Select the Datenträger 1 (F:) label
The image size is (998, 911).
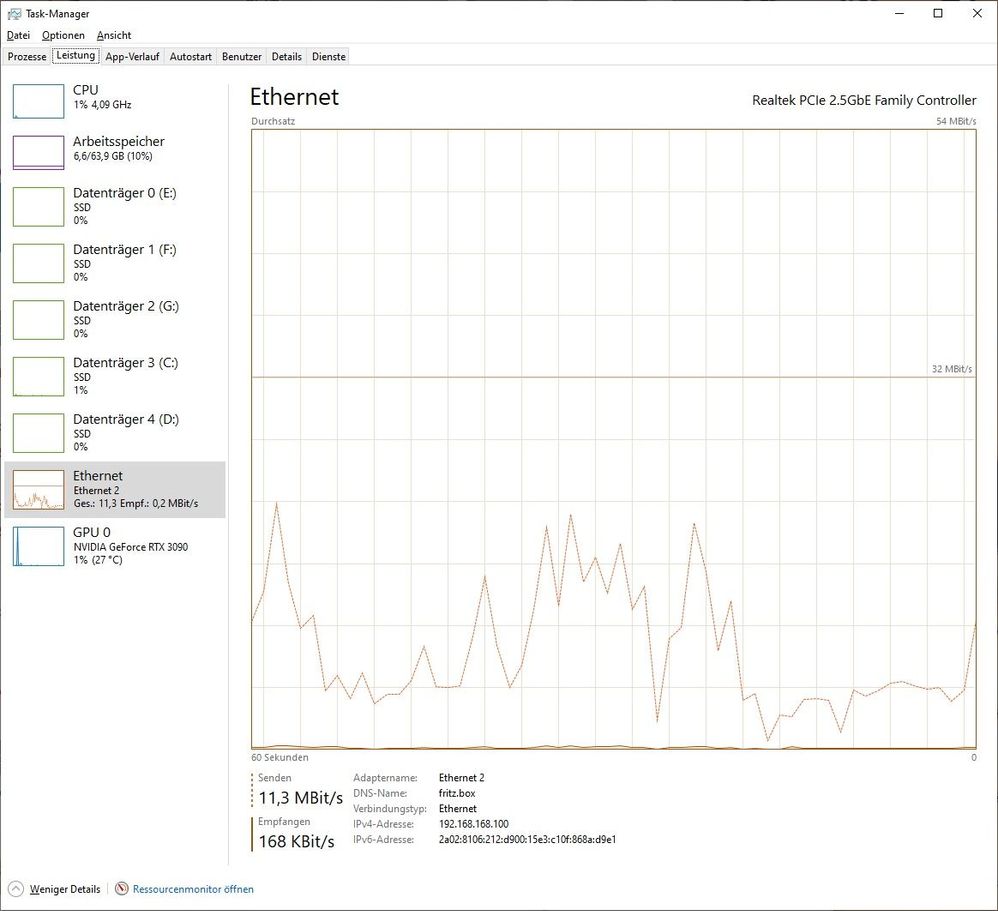125,250
